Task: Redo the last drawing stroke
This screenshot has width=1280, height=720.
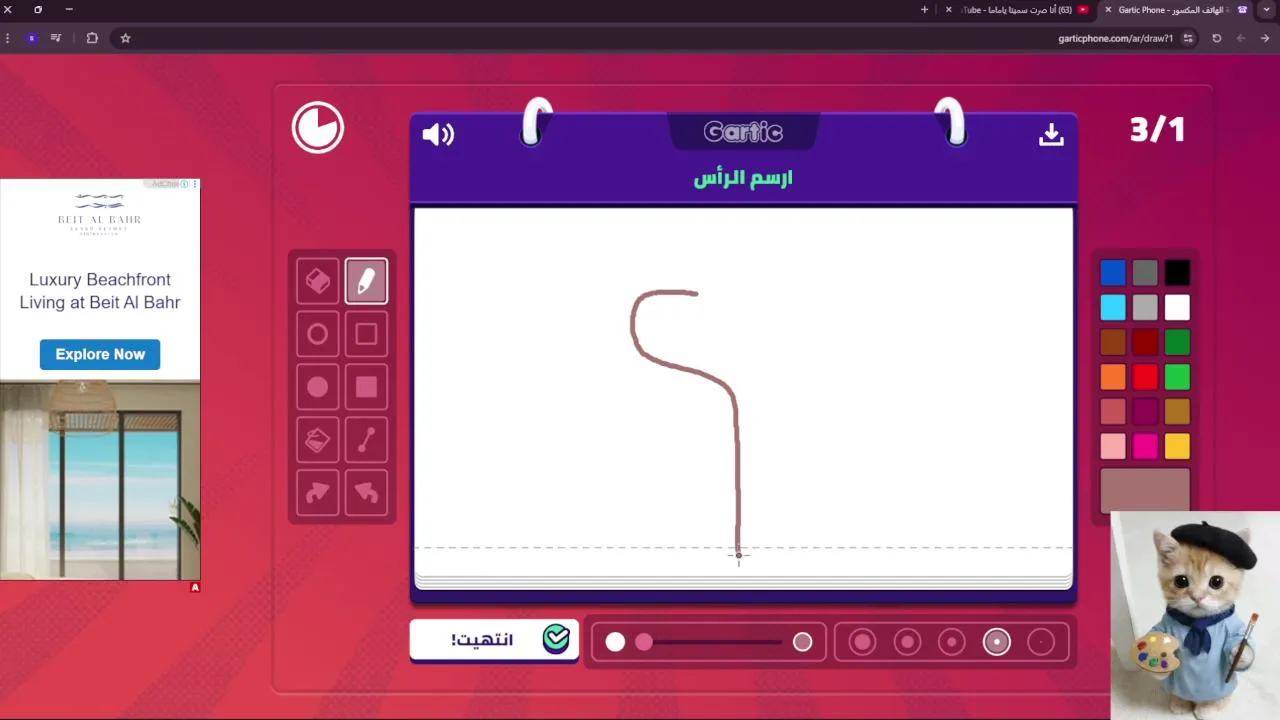Action: [318, 493]
